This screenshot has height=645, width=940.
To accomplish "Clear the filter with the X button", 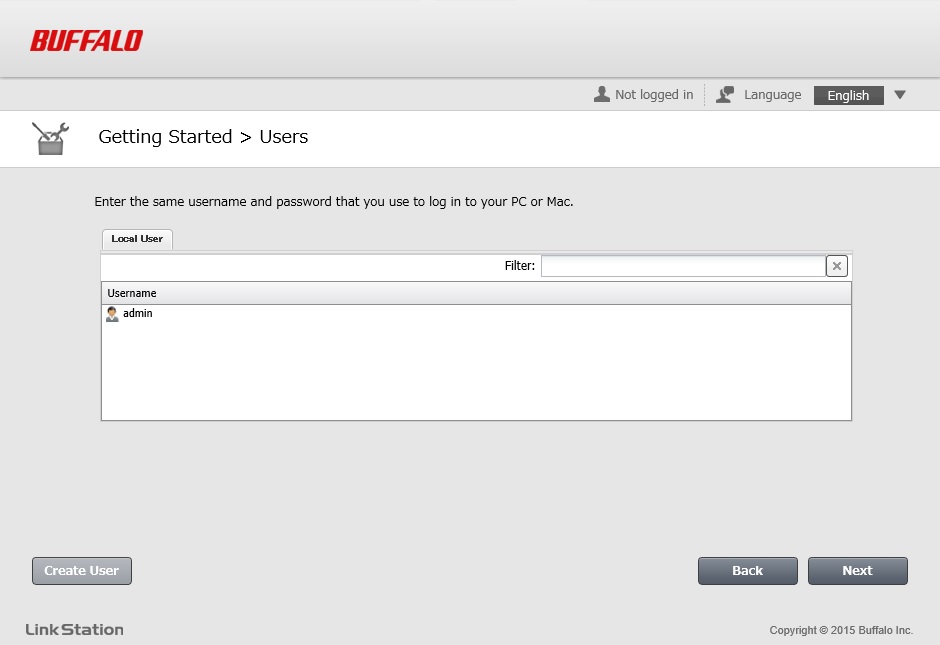I will (837, 266).
